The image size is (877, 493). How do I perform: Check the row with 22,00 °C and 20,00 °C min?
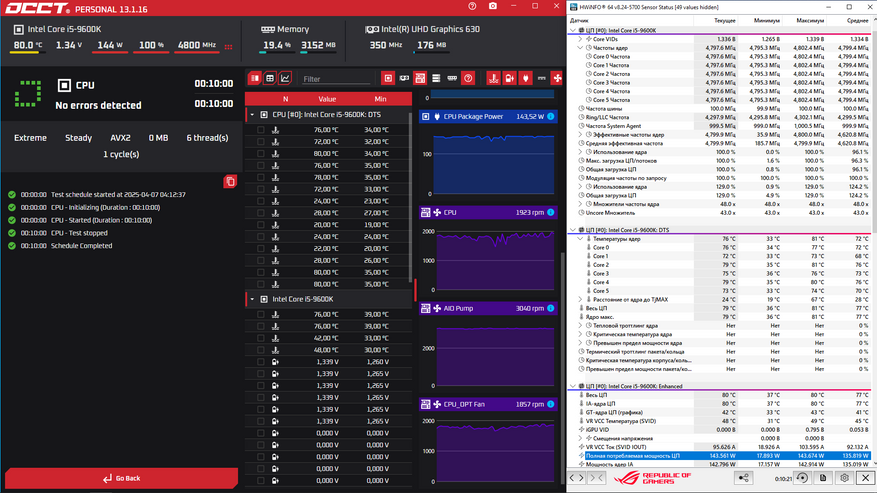(x=261, y=248)
